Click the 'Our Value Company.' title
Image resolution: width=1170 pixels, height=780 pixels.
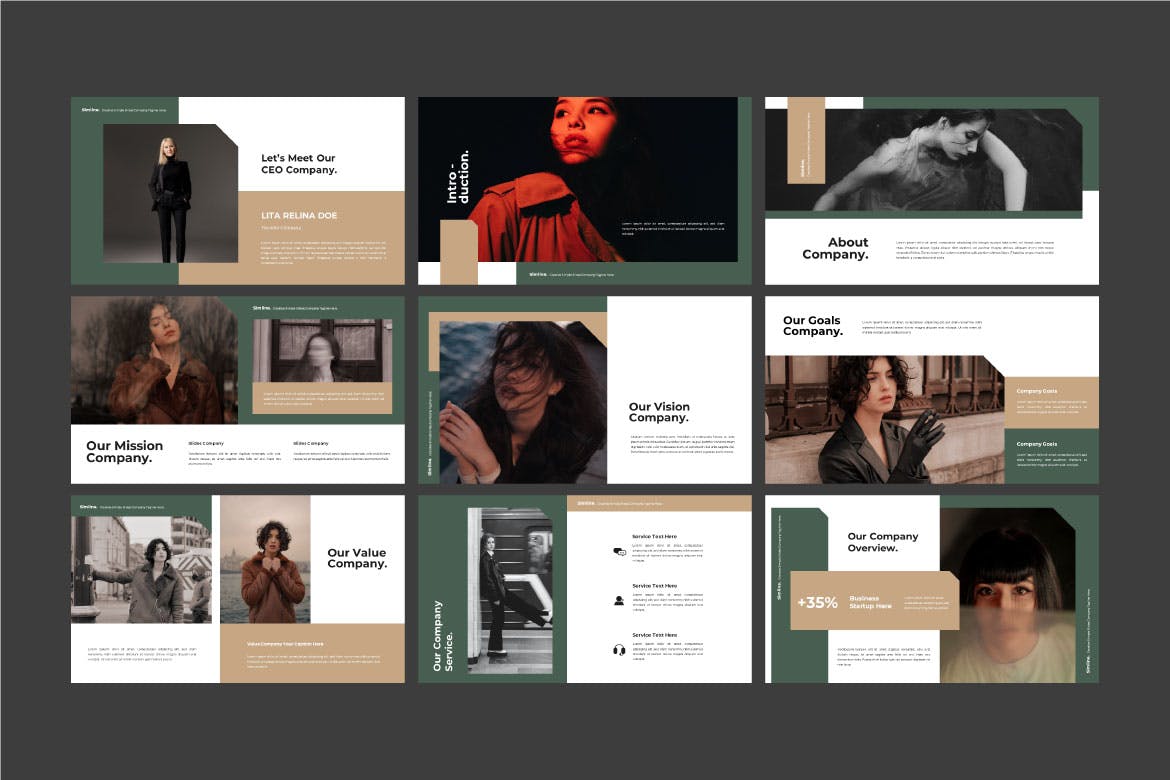[357, 558]
